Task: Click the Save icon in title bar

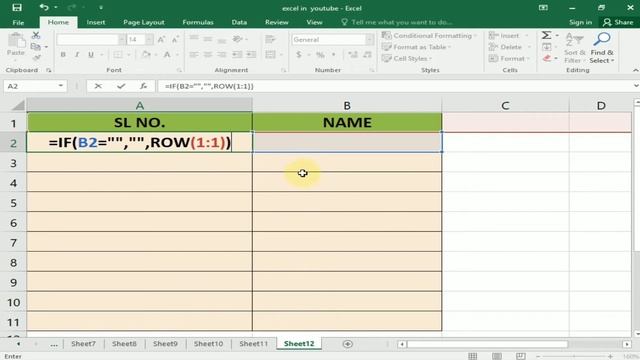Action: [x=17, y=7]
